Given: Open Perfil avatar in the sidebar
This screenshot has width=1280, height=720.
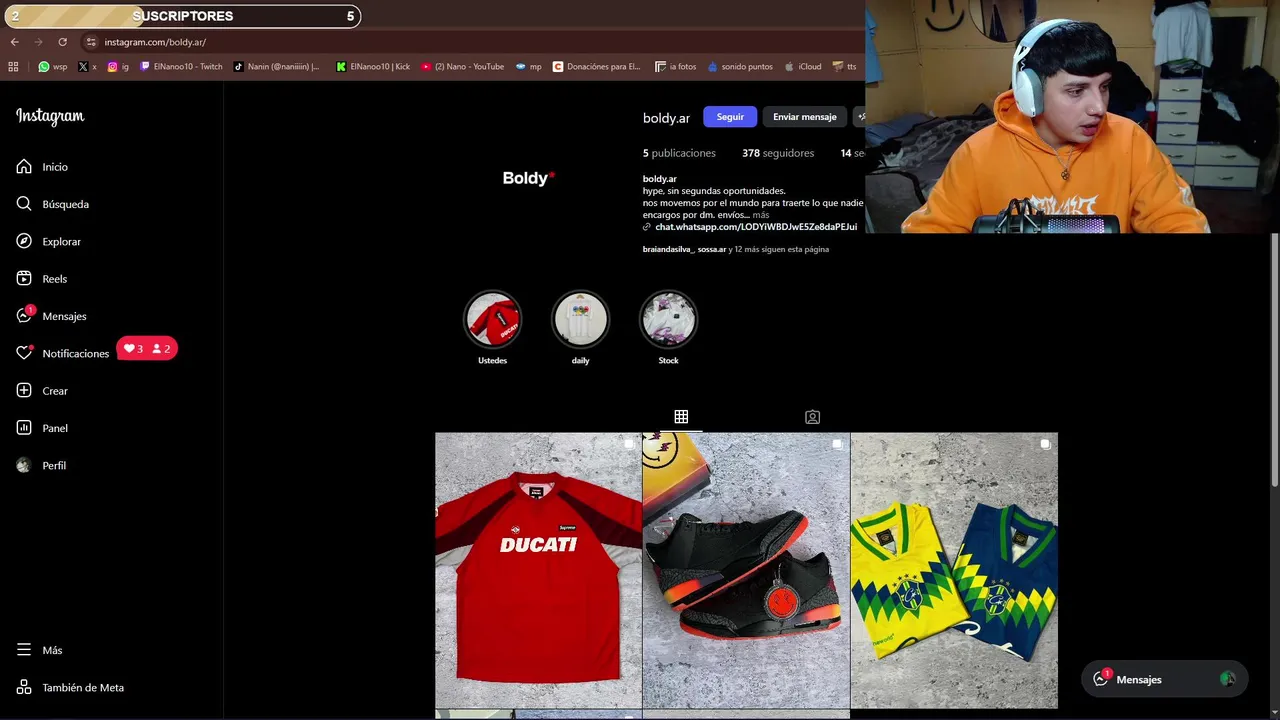Looking at the screenshot, I should coord(24,465).
